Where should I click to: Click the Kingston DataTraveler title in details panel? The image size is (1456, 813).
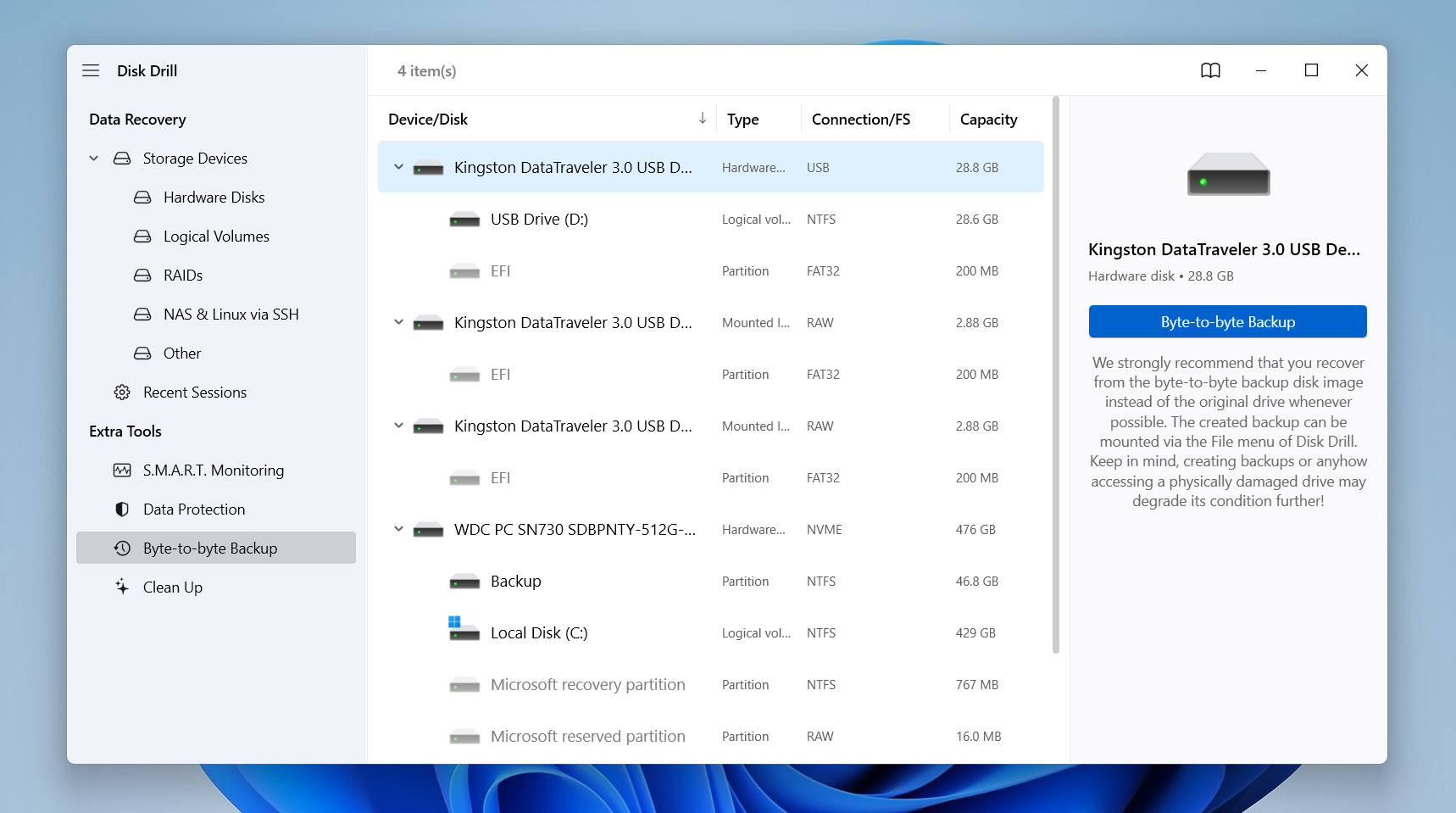(x=1224, y=249)
